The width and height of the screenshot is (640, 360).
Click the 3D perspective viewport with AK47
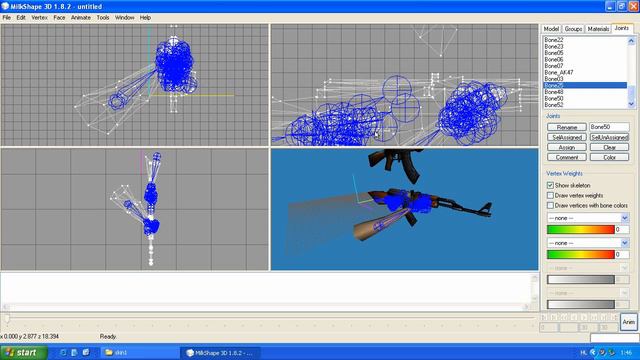tap(404, 209)
